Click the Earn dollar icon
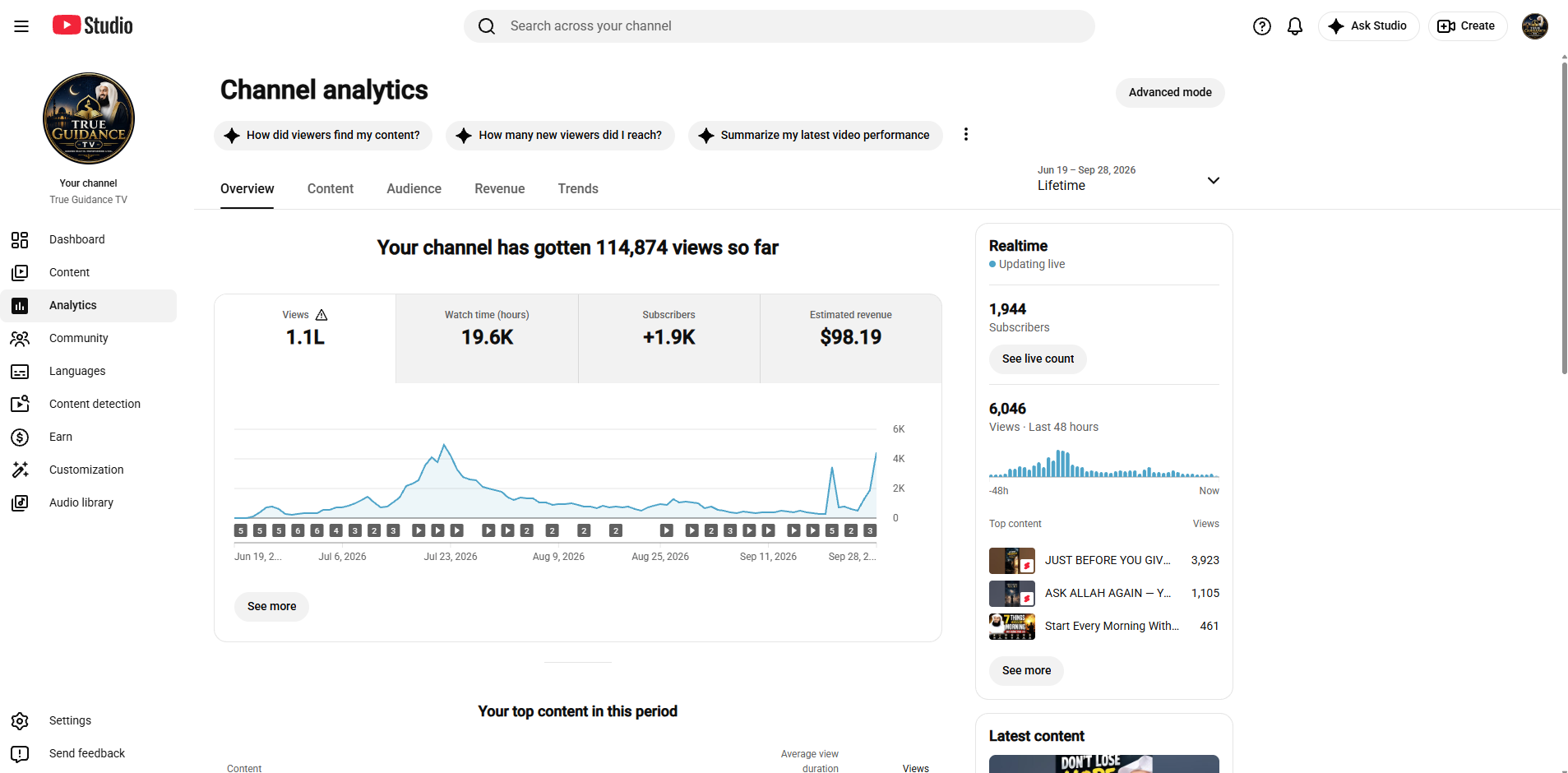The height and width of the screenshot is (773, 1568). pyautogui.click(x=20, y=437)
